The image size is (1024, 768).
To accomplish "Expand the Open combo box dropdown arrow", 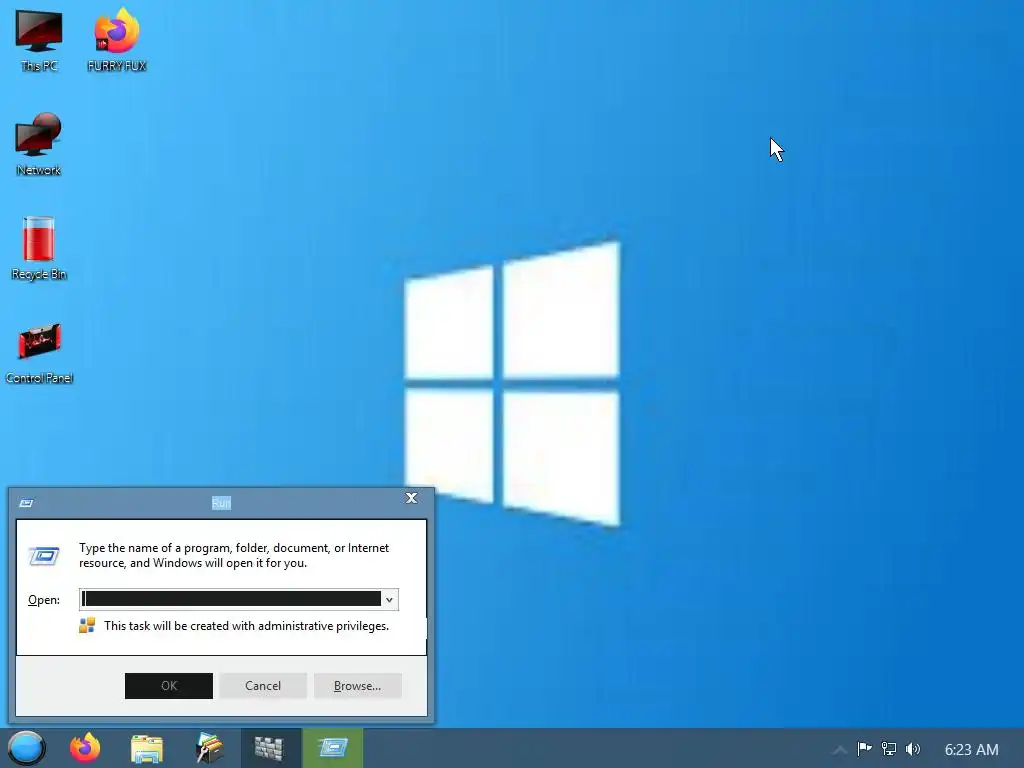I will [x=389, y=600].
